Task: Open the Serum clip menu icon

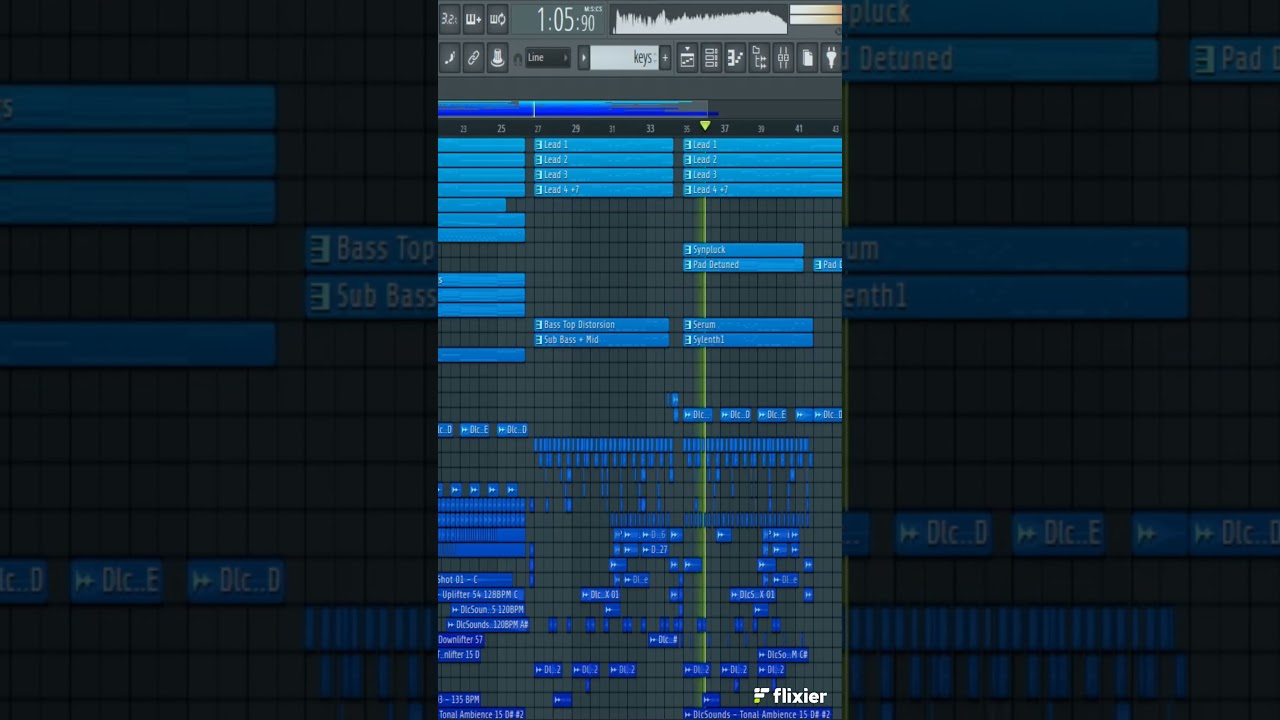Action: [x=688, y=324]
